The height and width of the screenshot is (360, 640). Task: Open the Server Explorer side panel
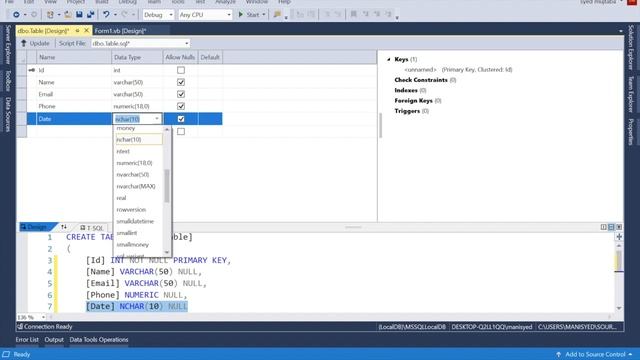click(8, 45)
